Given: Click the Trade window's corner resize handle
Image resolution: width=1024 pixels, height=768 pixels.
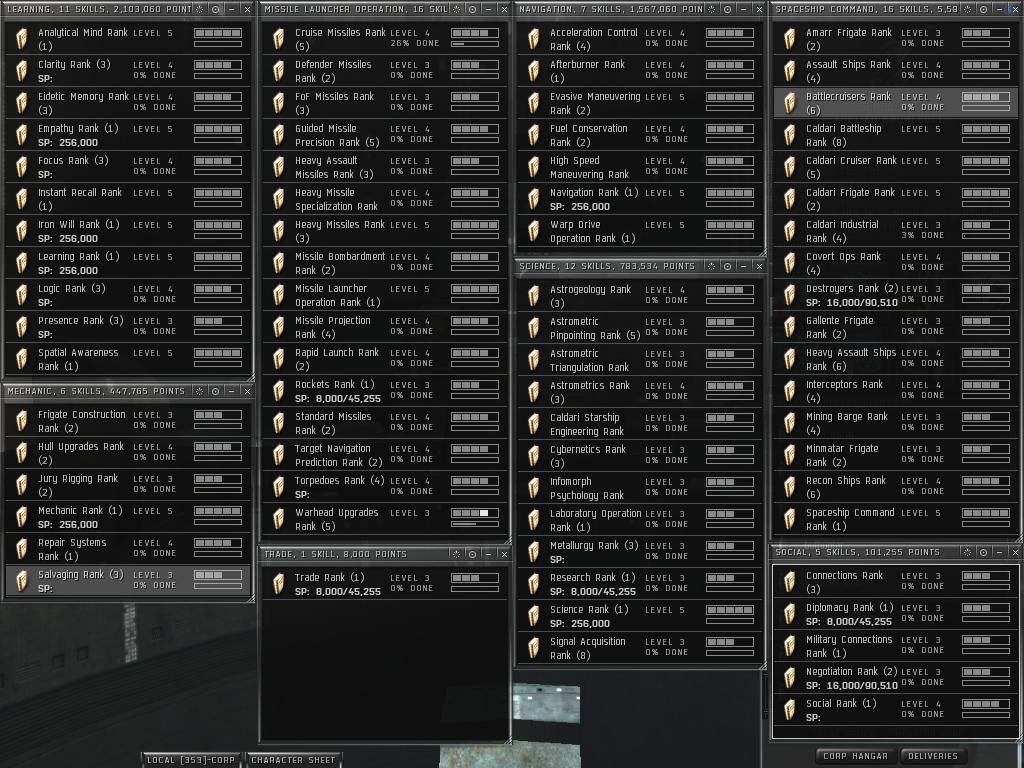Looking at the screenshot, I should [507, 740].
